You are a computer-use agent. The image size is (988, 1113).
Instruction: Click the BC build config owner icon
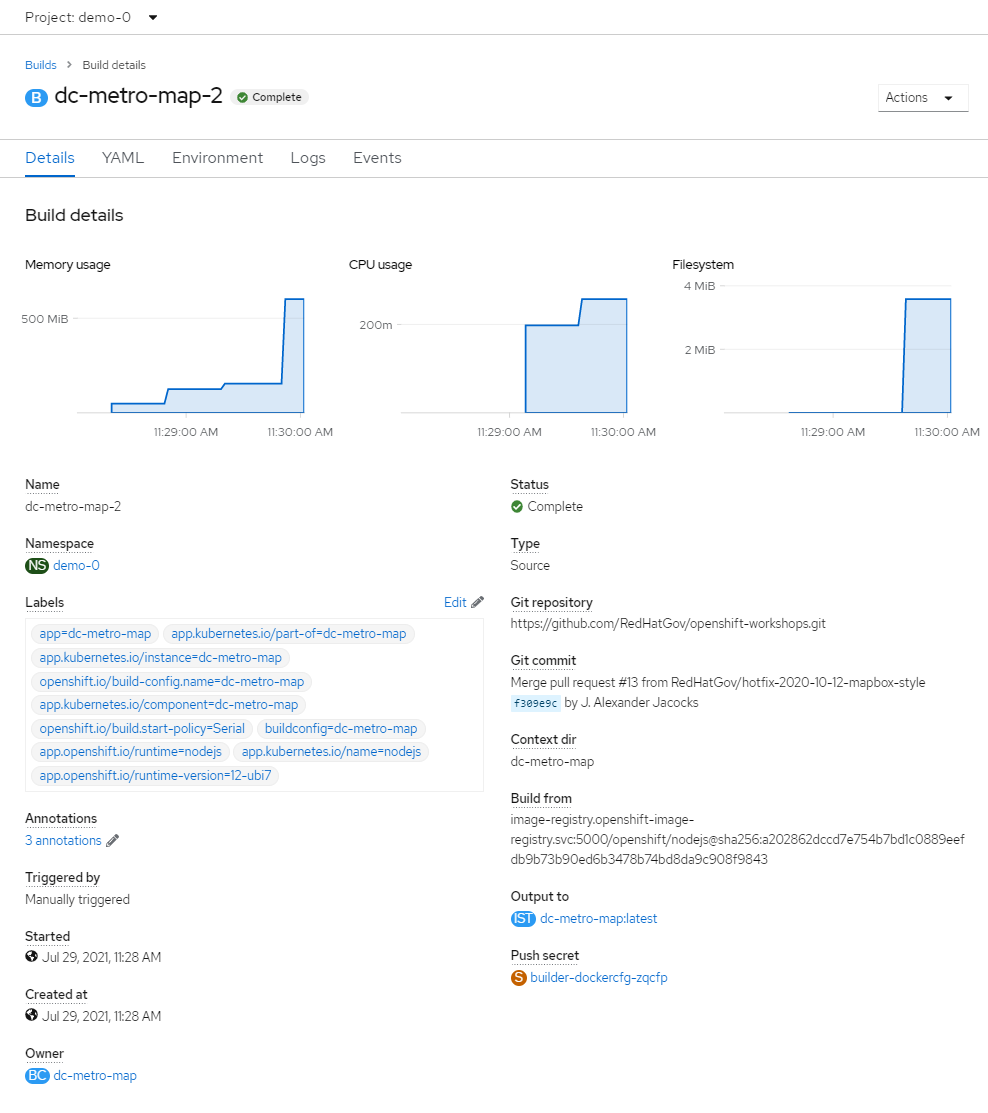click(x=37, y=1076)
